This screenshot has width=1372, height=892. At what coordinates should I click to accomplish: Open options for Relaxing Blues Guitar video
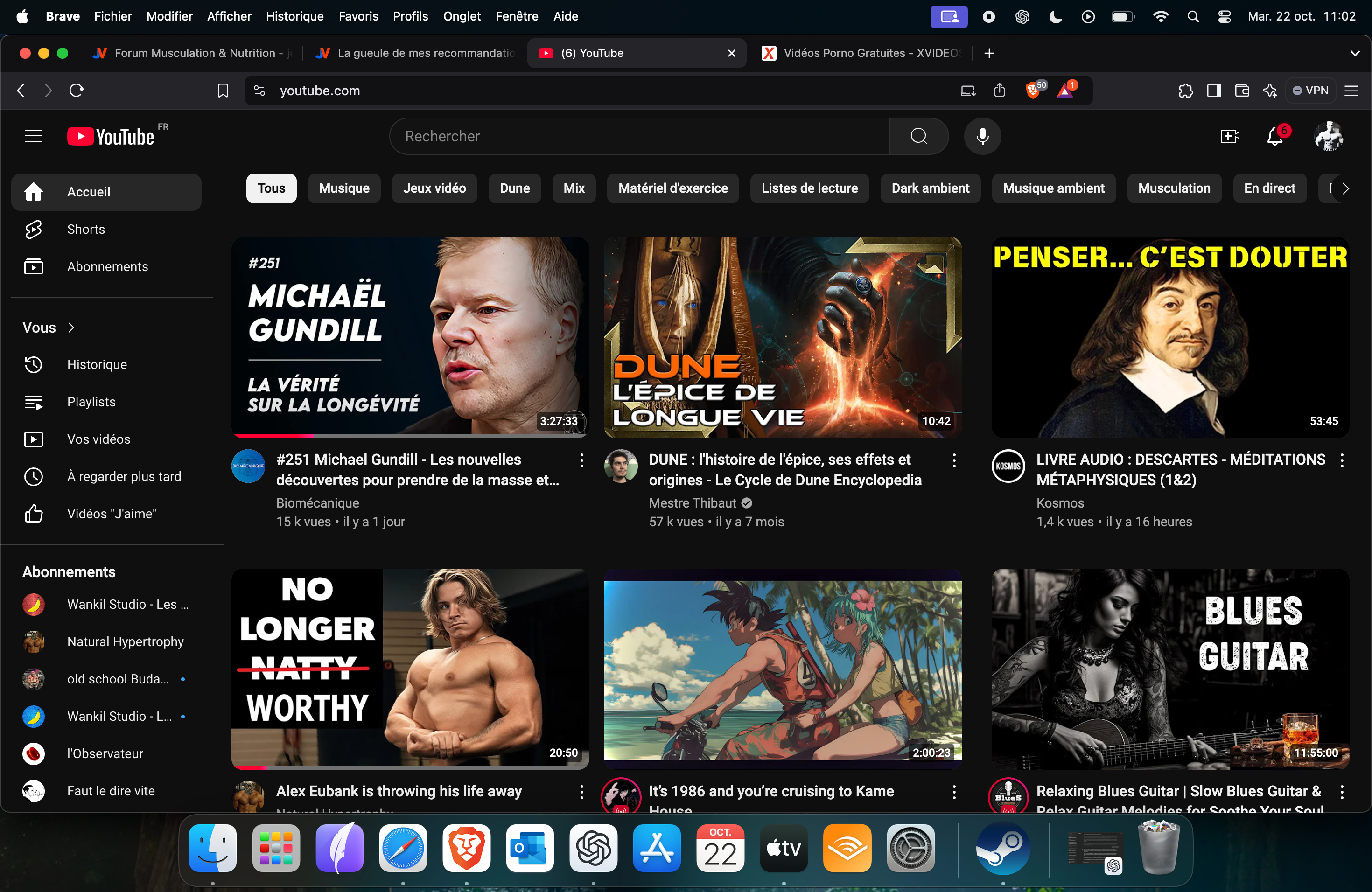click(1342, 792)
